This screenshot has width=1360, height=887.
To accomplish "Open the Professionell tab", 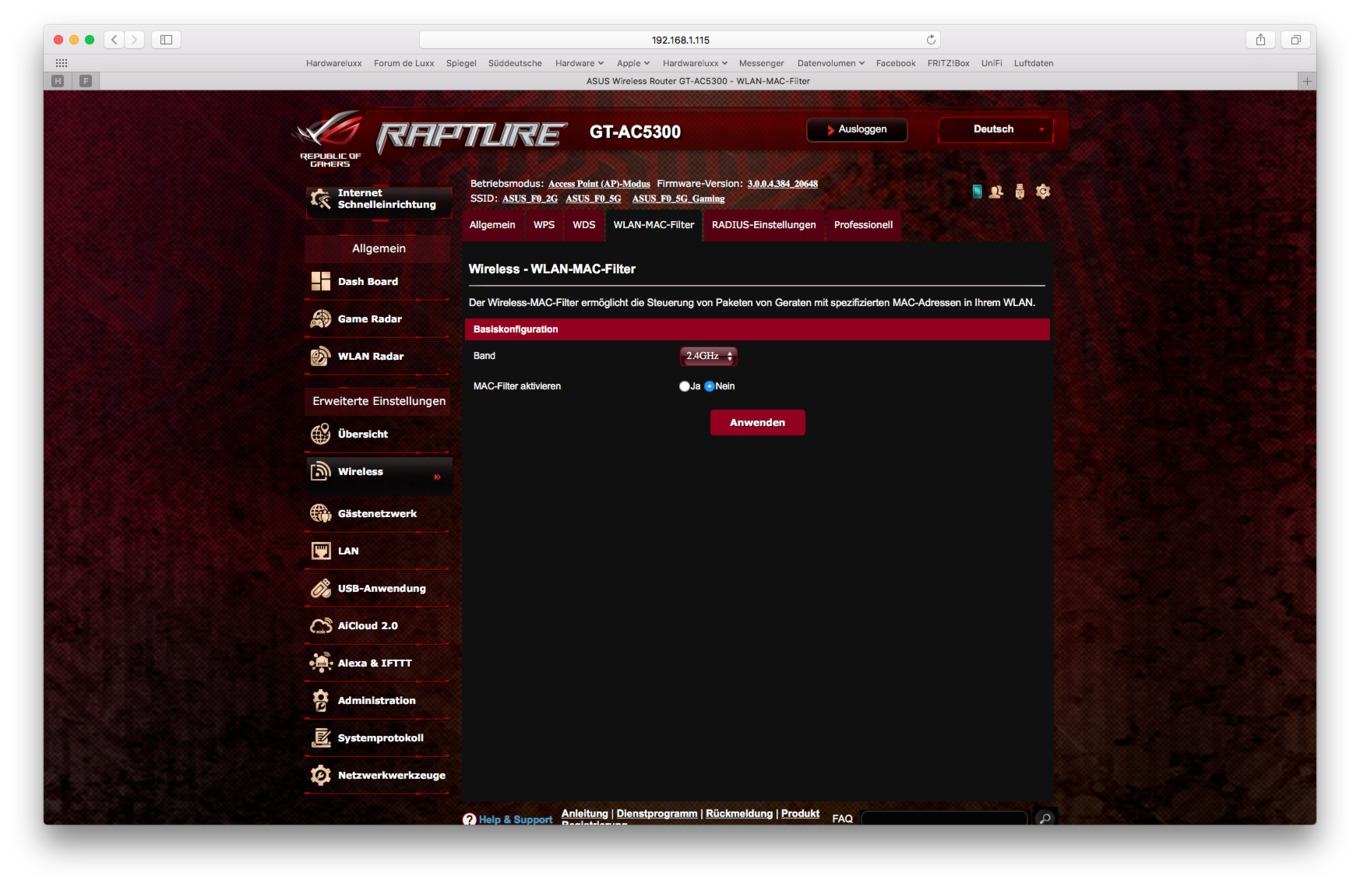I will tap(863, 225).
